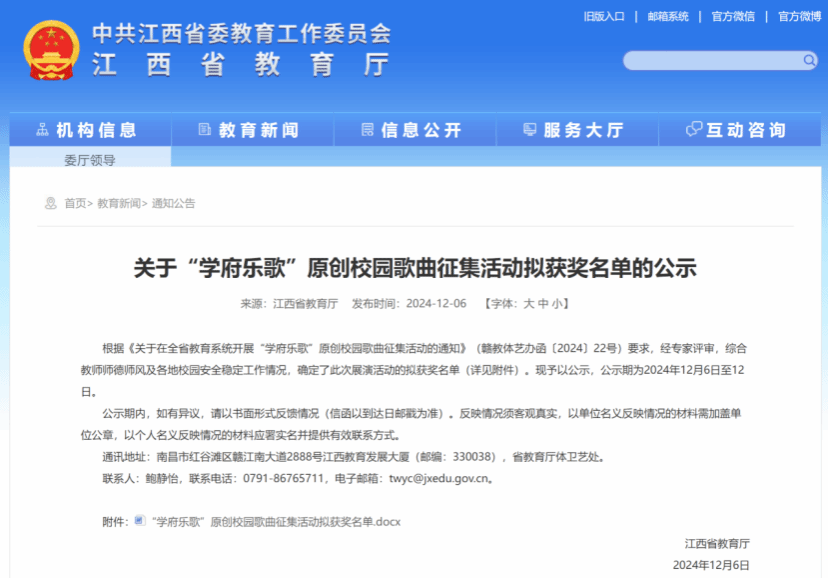This screenshot has width=828, height=578.
Task: Click the 服务大厅 monitor icon
Action: (x=530, y=130)
